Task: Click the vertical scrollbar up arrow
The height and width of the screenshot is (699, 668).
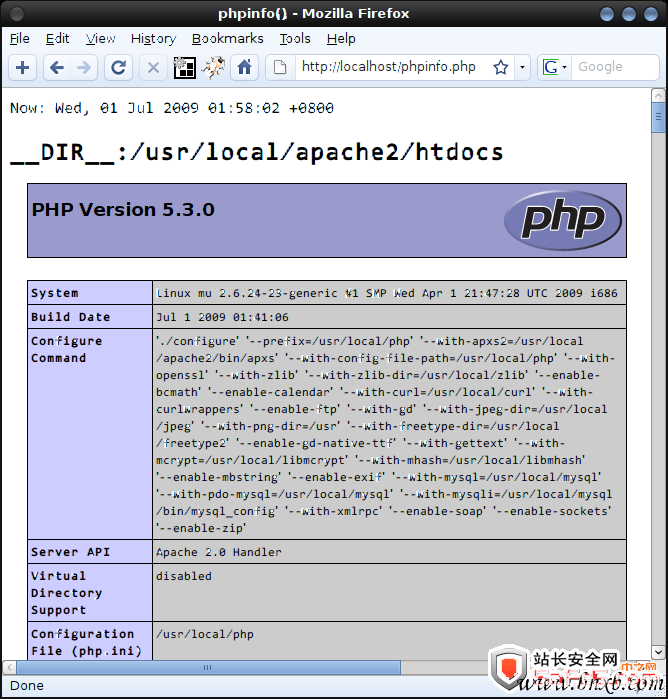Action: pos(658,95)
